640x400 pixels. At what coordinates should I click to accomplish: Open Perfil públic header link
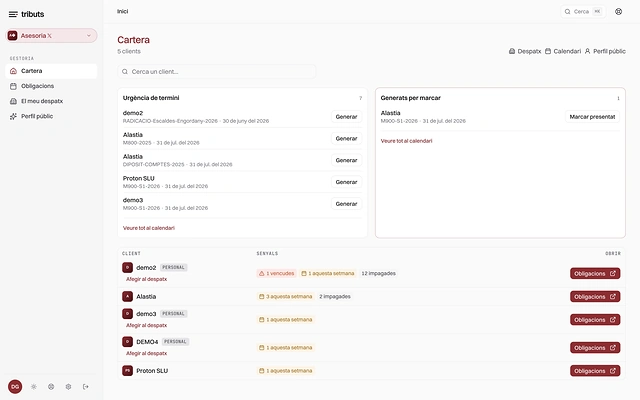[605, 51]
